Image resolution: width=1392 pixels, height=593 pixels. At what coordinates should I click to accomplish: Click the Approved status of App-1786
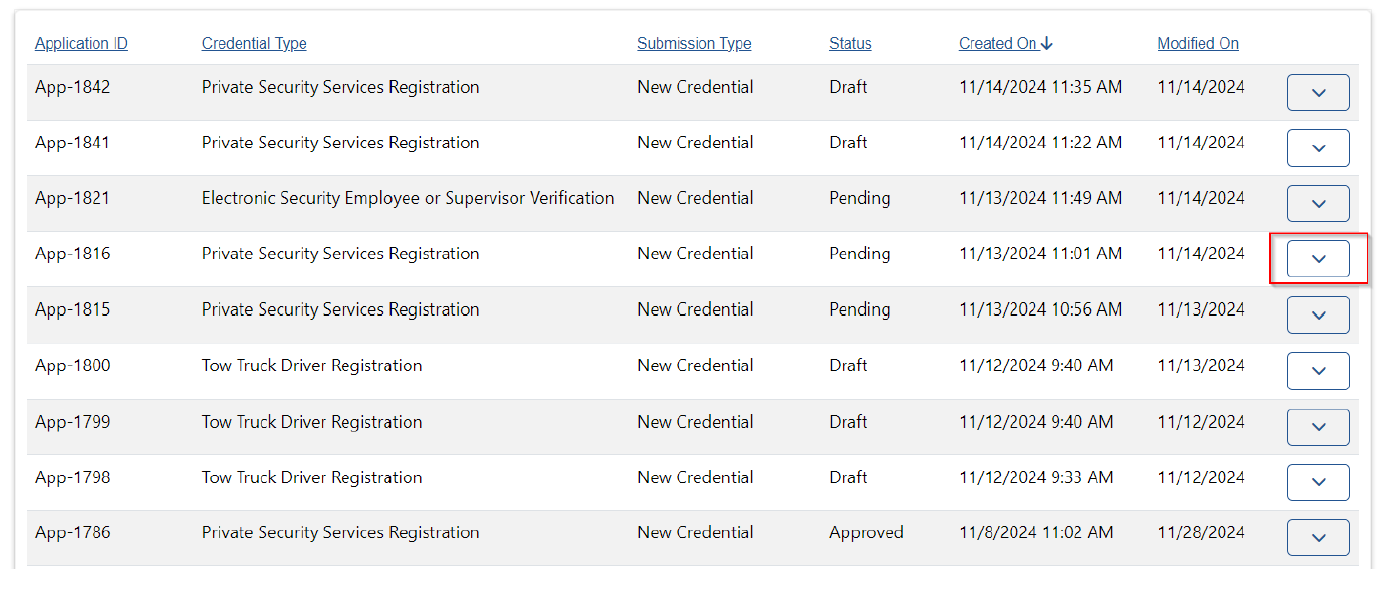click(x=866, y=533)
